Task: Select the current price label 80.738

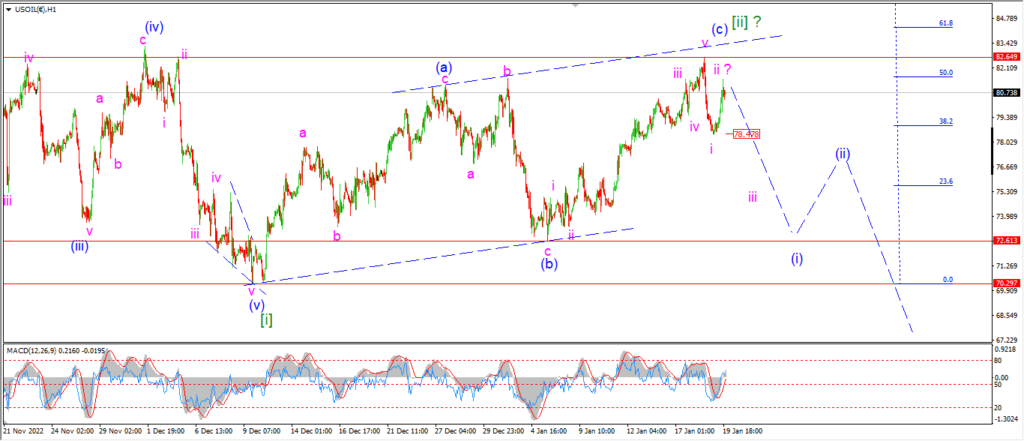Action: pyautogui.click(x=1006, y=93)
